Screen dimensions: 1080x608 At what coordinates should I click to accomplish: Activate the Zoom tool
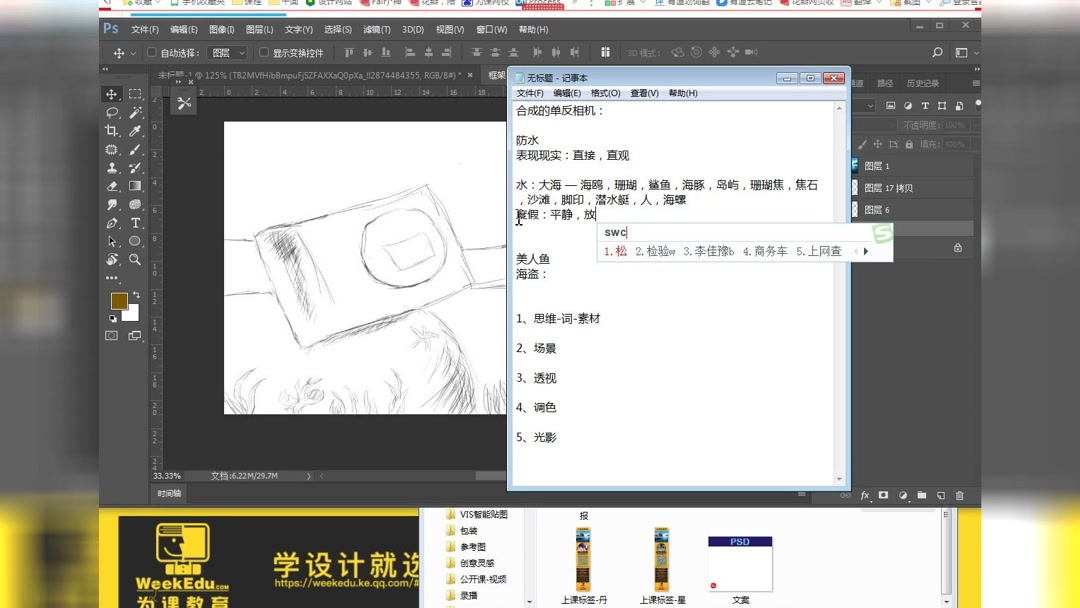pos(134,261)
